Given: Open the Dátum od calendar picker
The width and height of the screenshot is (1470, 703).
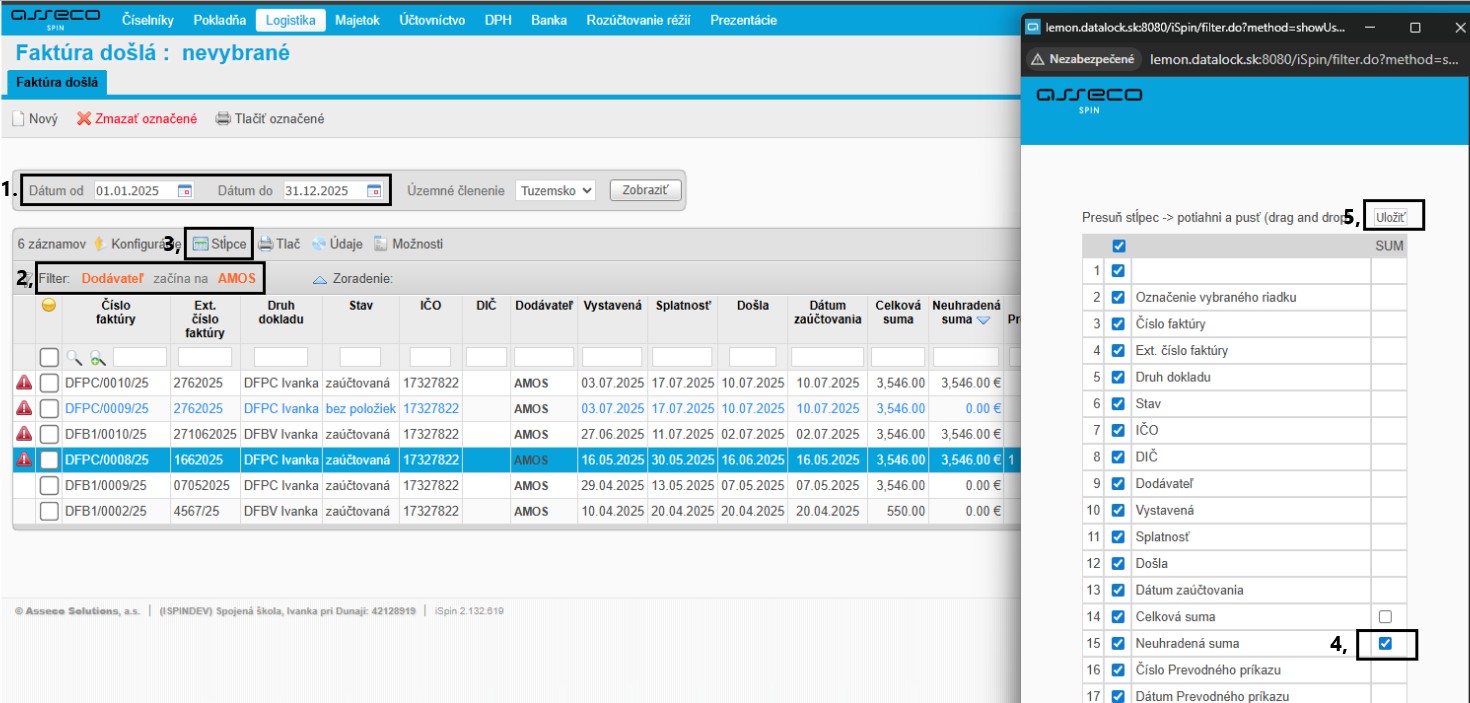Looking at the screenshot, I should (x=185, y=190).
